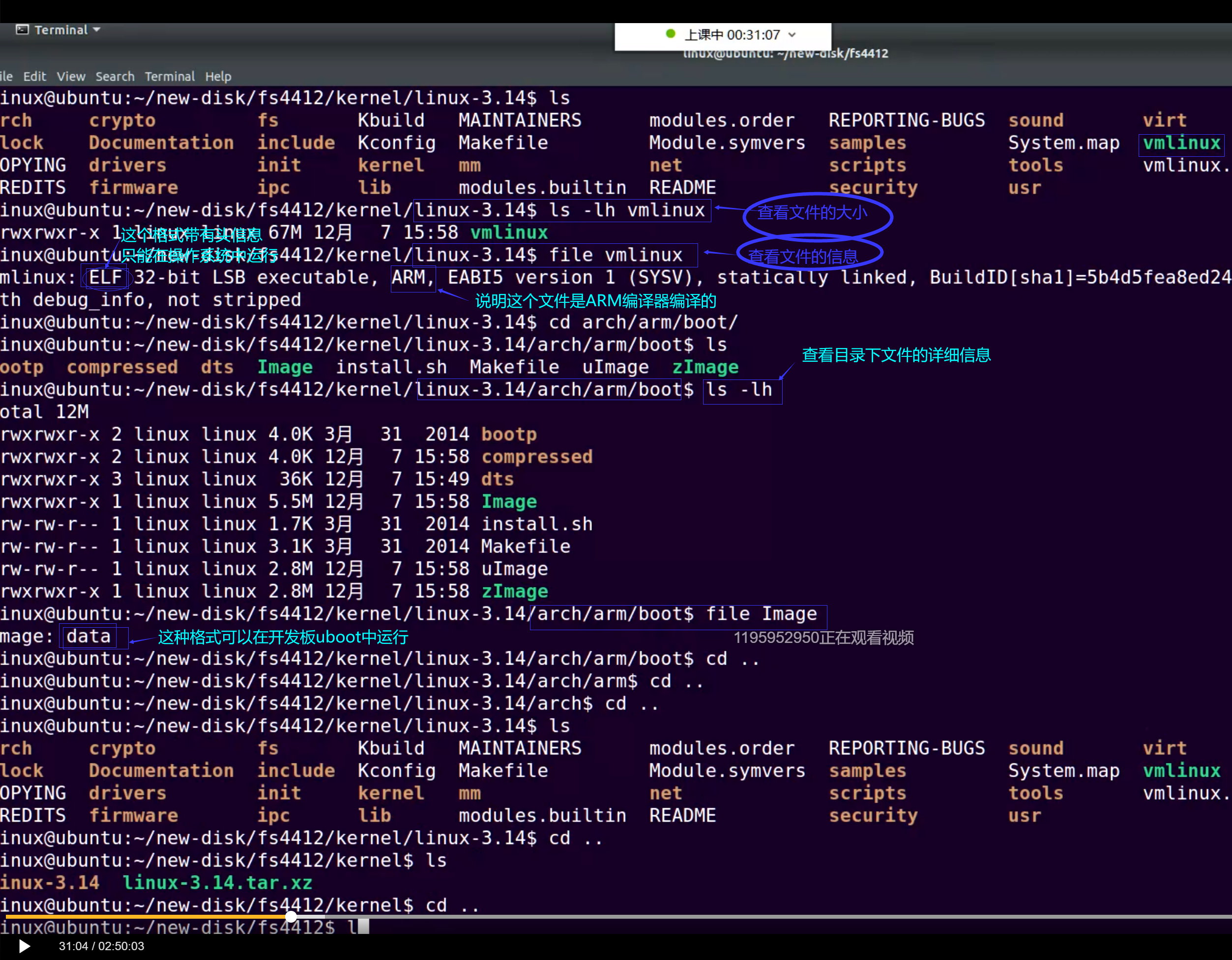This screenshot has height=960, width=1232.
Task: Click the 上课中 00:31:07 status label
Action: tap(732, 35)
